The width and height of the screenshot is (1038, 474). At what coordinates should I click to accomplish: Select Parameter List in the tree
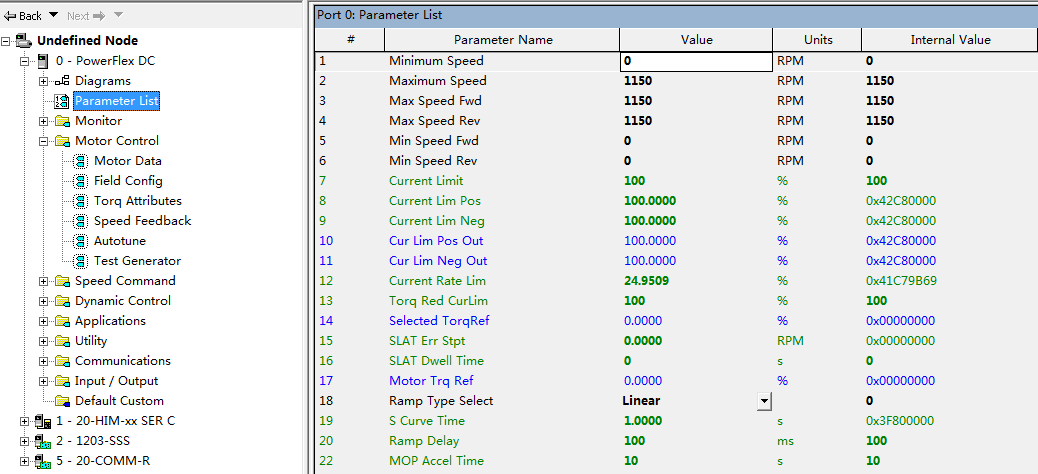click(x=117, y=101)
